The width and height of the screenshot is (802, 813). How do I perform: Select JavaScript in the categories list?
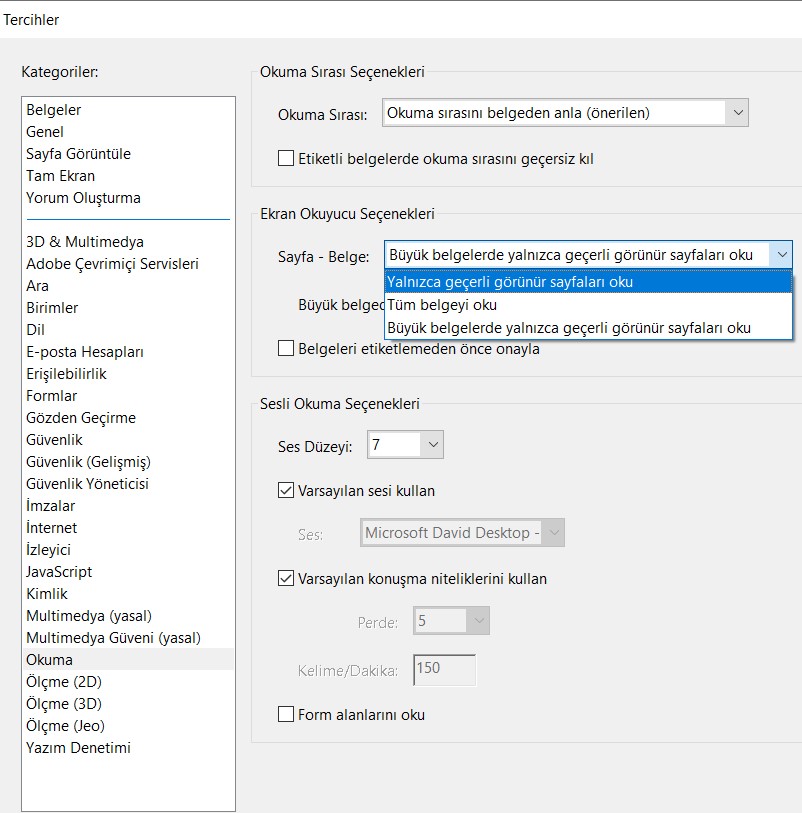(59, 572)
